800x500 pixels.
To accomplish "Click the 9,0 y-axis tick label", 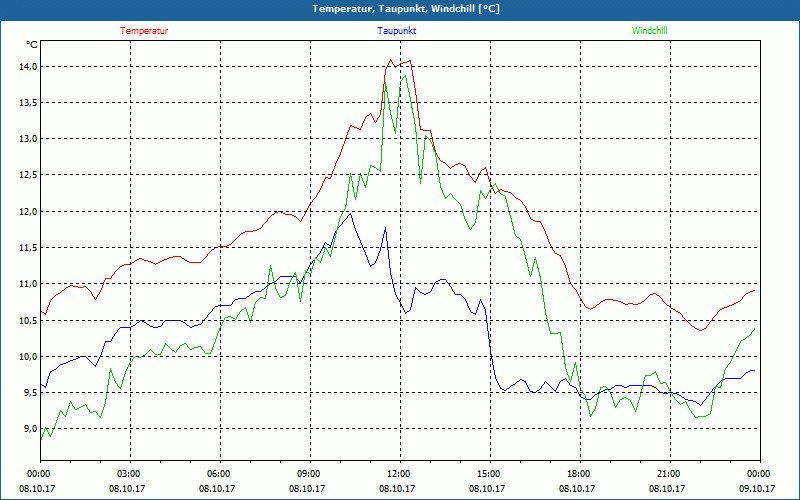I will (x=26, y=429).
